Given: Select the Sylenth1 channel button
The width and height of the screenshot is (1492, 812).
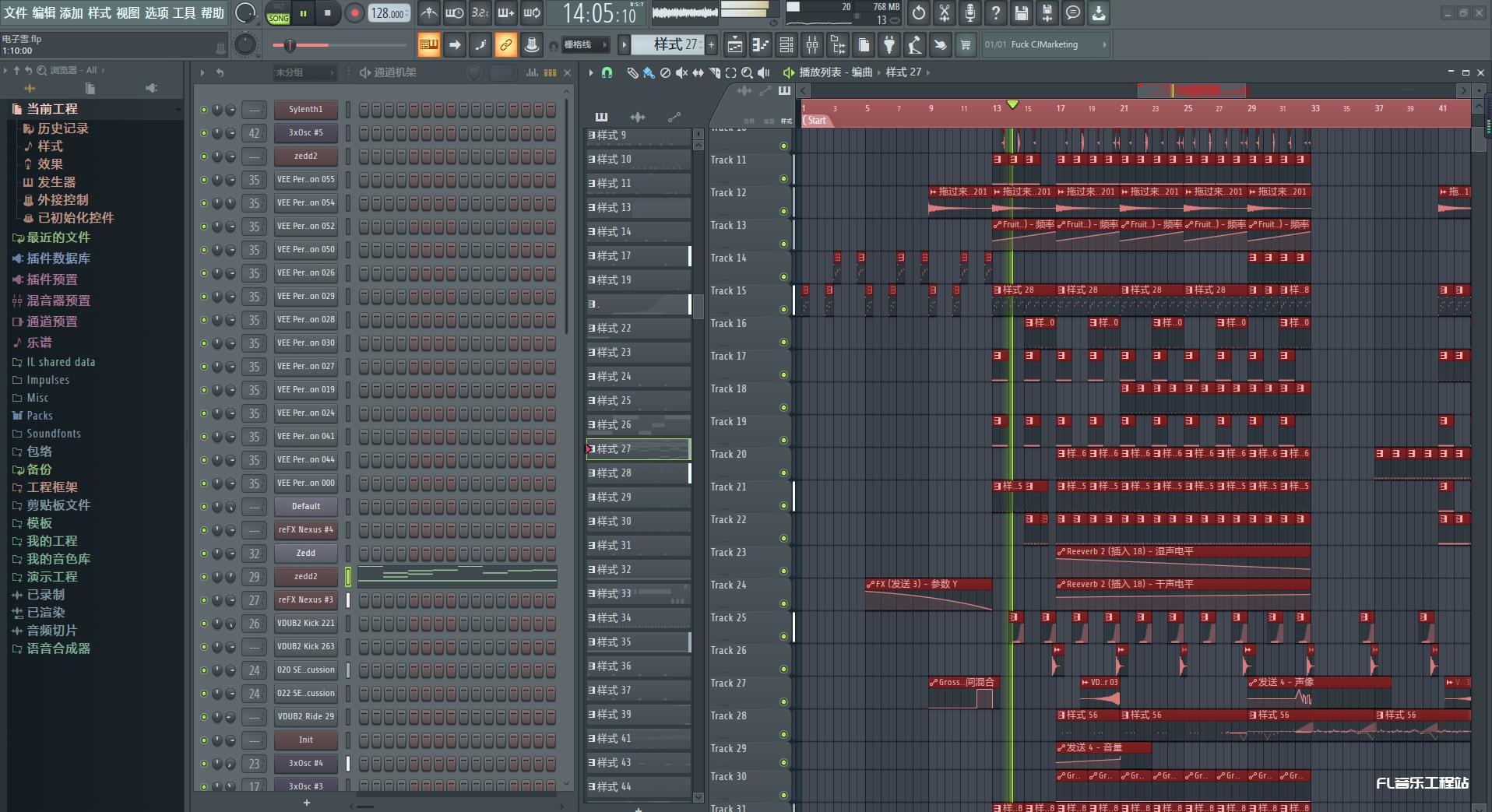Looking at the screenshot, I should 305,110.
